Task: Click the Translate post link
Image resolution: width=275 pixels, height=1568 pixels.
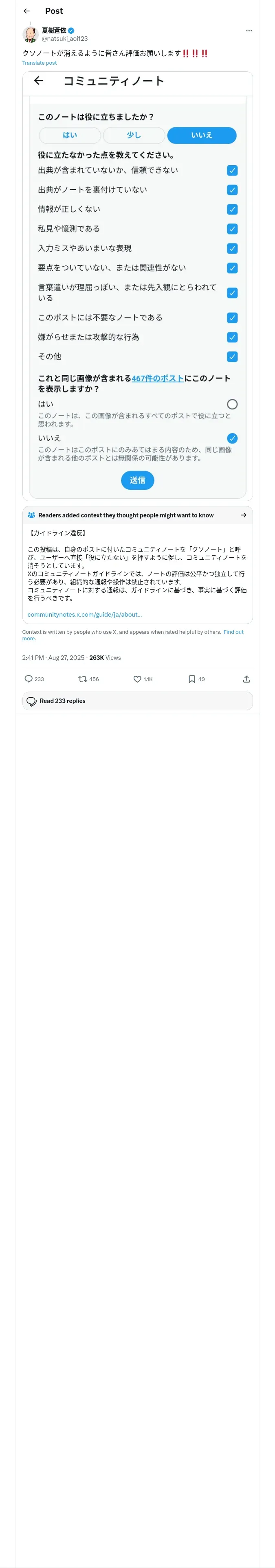Action: click(x=39, y=63)
